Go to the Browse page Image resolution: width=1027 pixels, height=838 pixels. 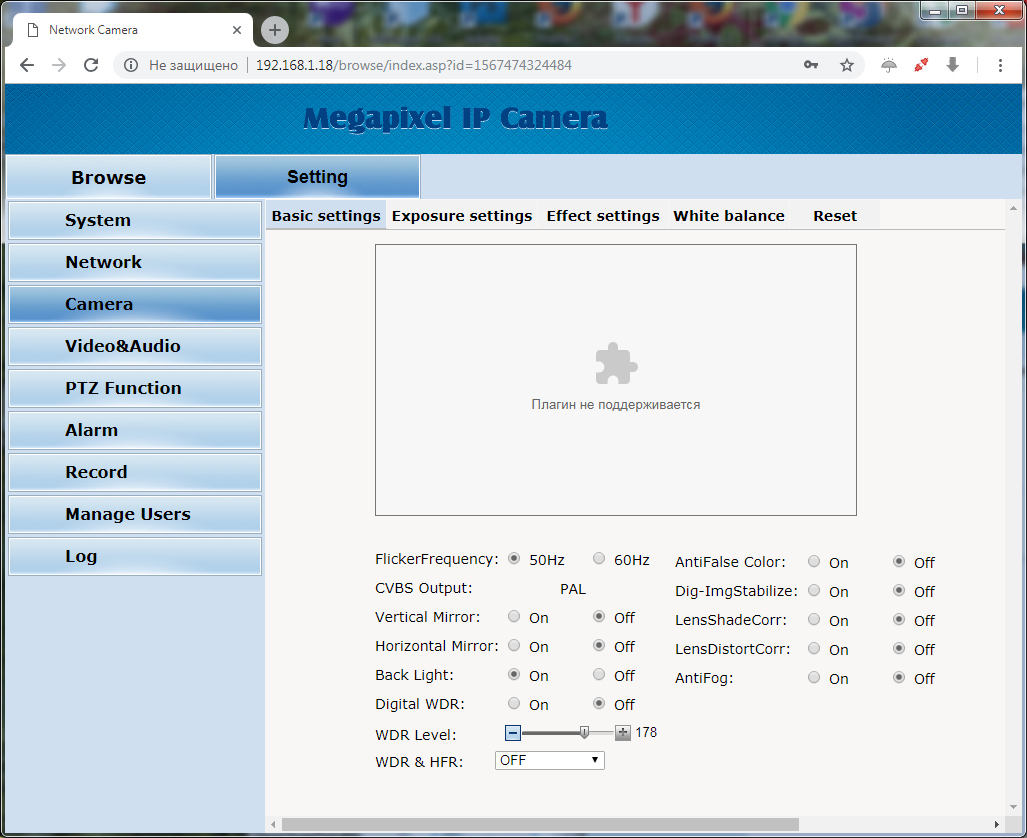108,178
